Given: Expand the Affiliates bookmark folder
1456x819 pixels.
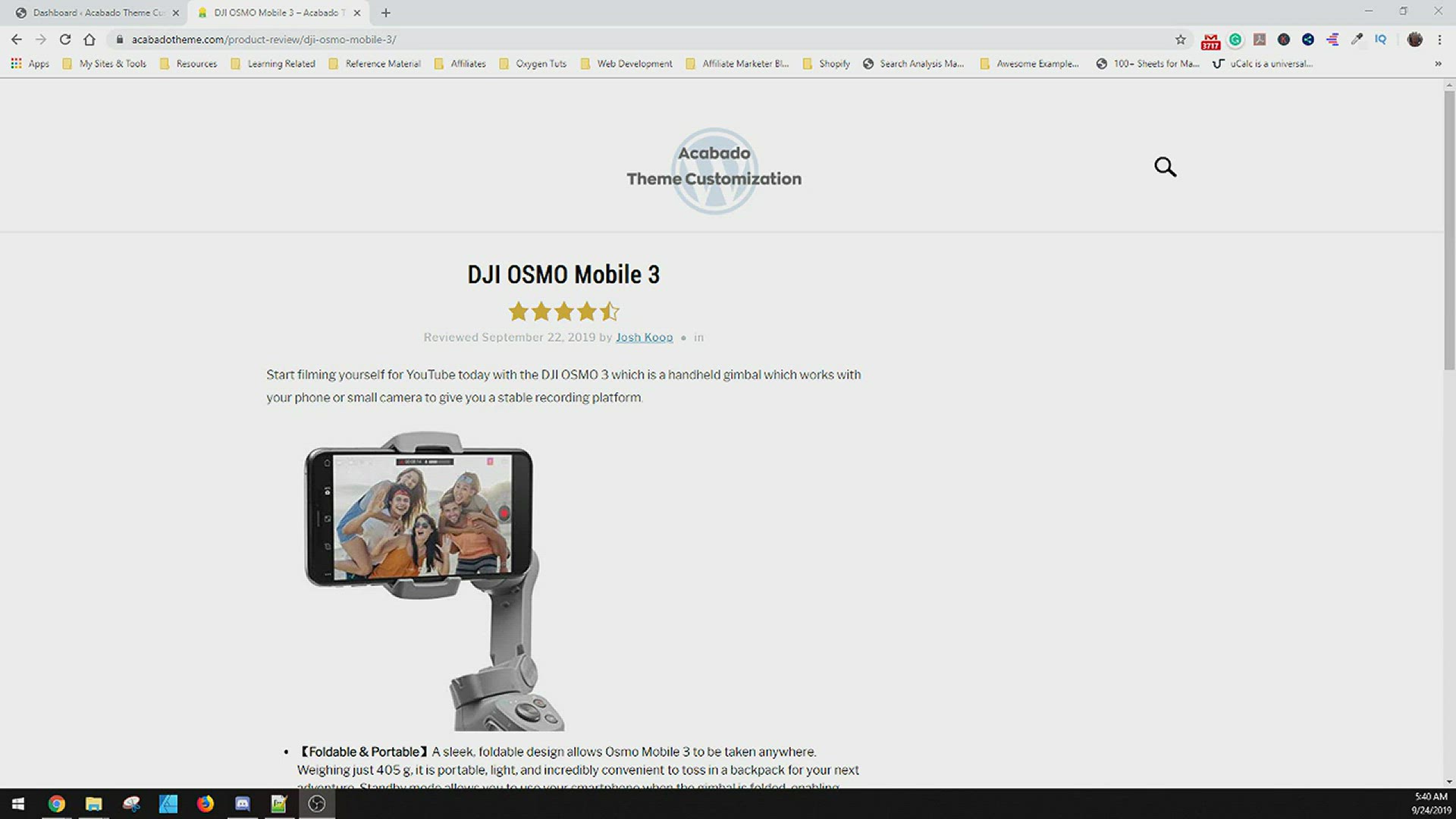Looking at the screenshot, I should (x=460, y=64).
